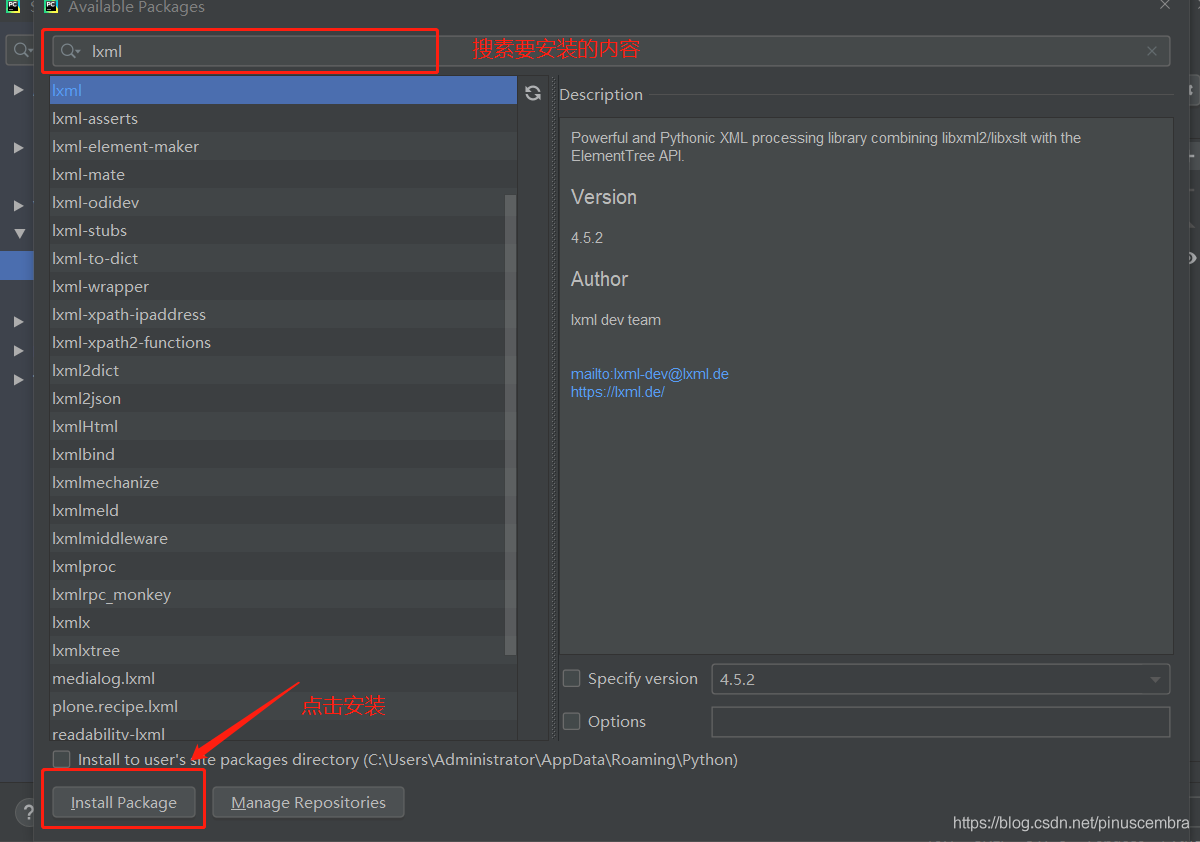Click the PyCharm icon in dialog title
The image size is (1200, 842).
[x=51, y=7]
